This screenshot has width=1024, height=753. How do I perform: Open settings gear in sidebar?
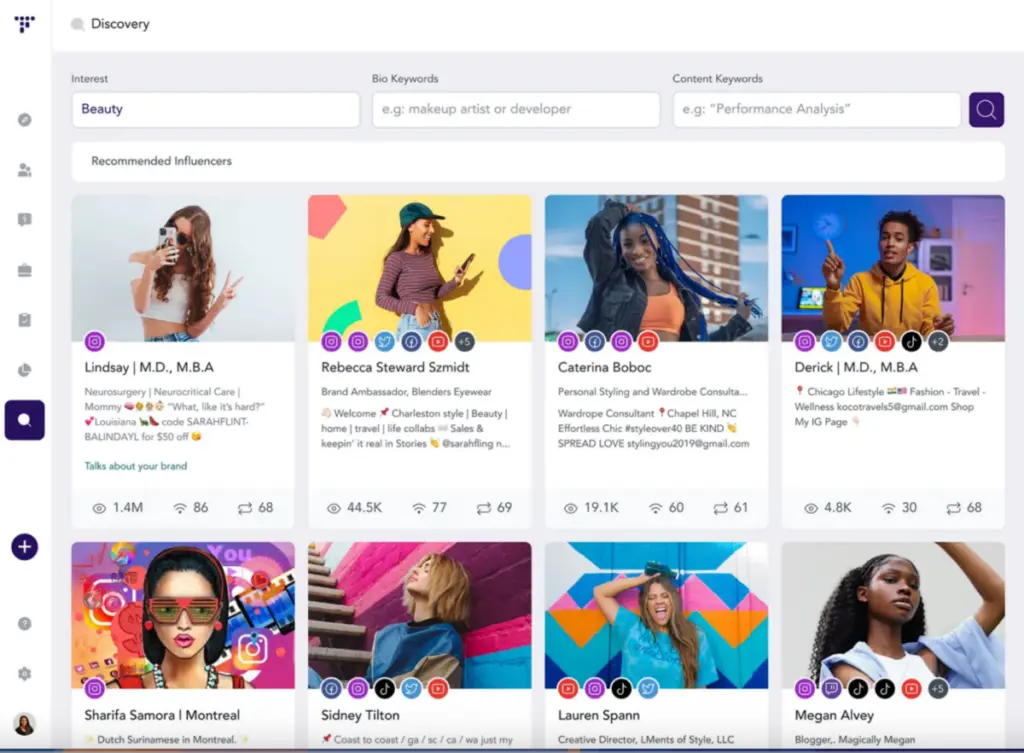click(x=25, y=674)
